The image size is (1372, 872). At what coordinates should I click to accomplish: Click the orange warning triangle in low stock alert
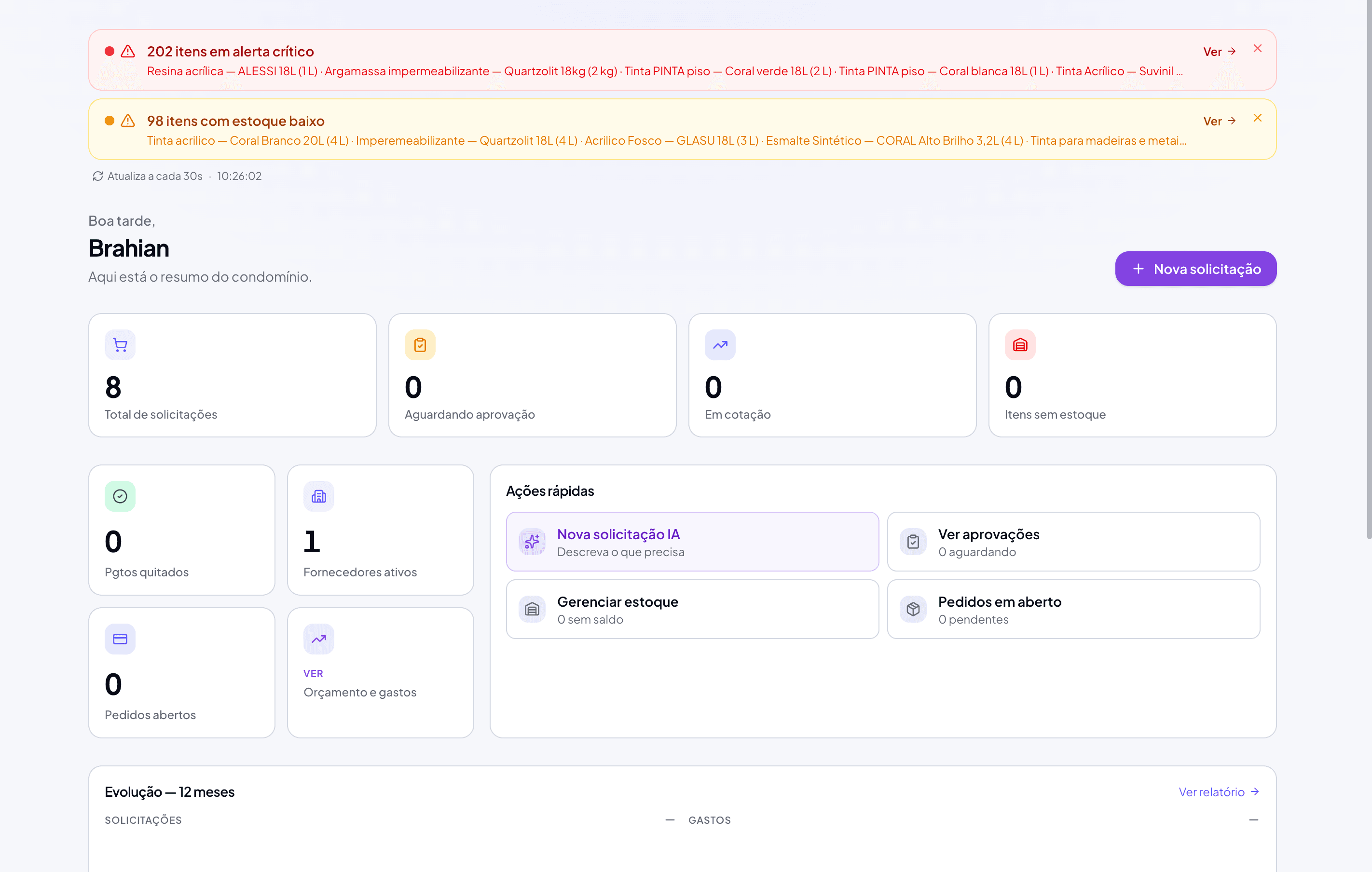coord(128,121)
